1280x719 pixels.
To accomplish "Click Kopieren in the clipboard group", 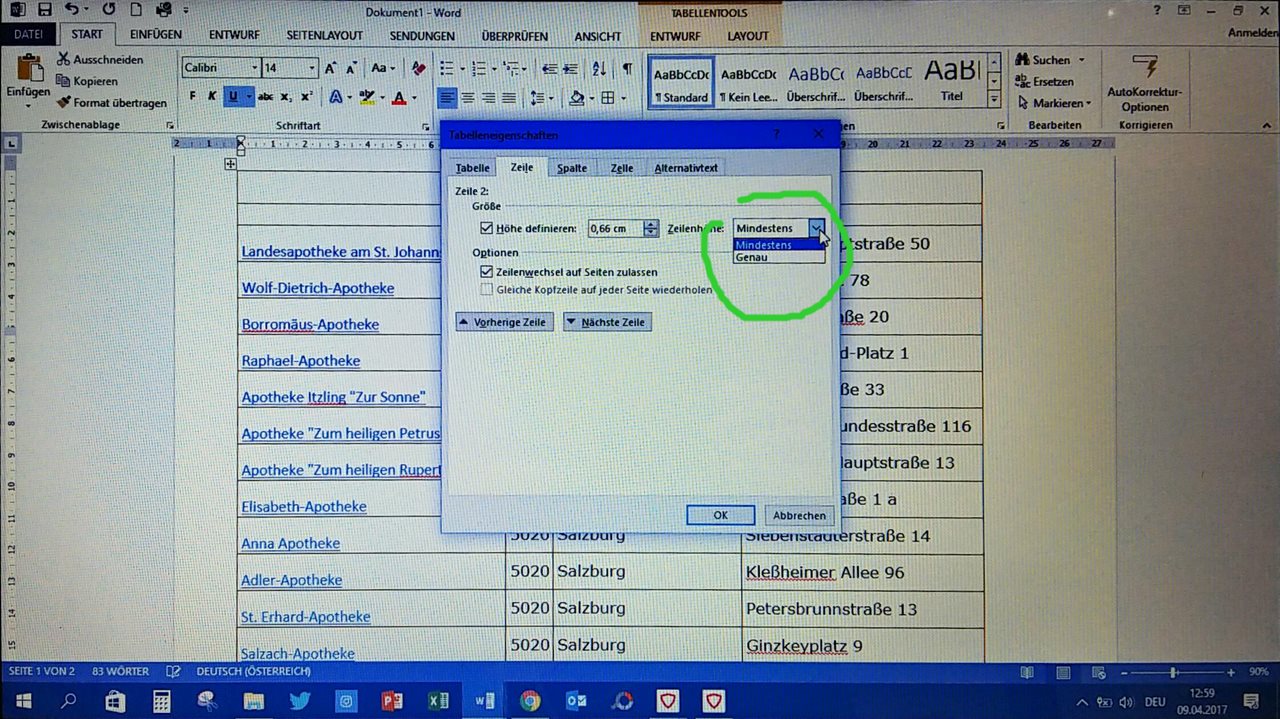I will point(87,81).
